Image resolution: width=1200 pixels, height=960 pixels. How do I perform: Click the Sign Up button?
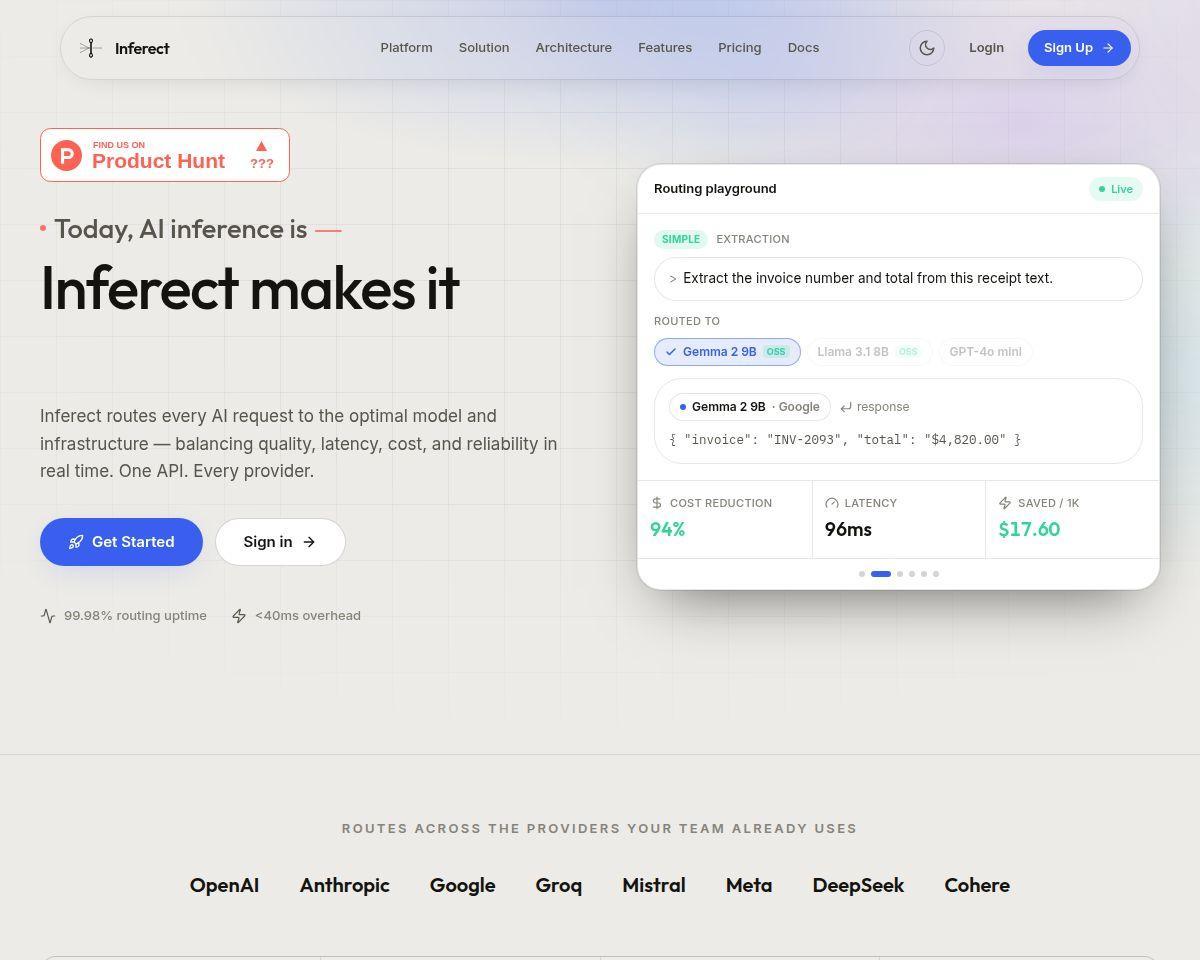point(1079,48)
